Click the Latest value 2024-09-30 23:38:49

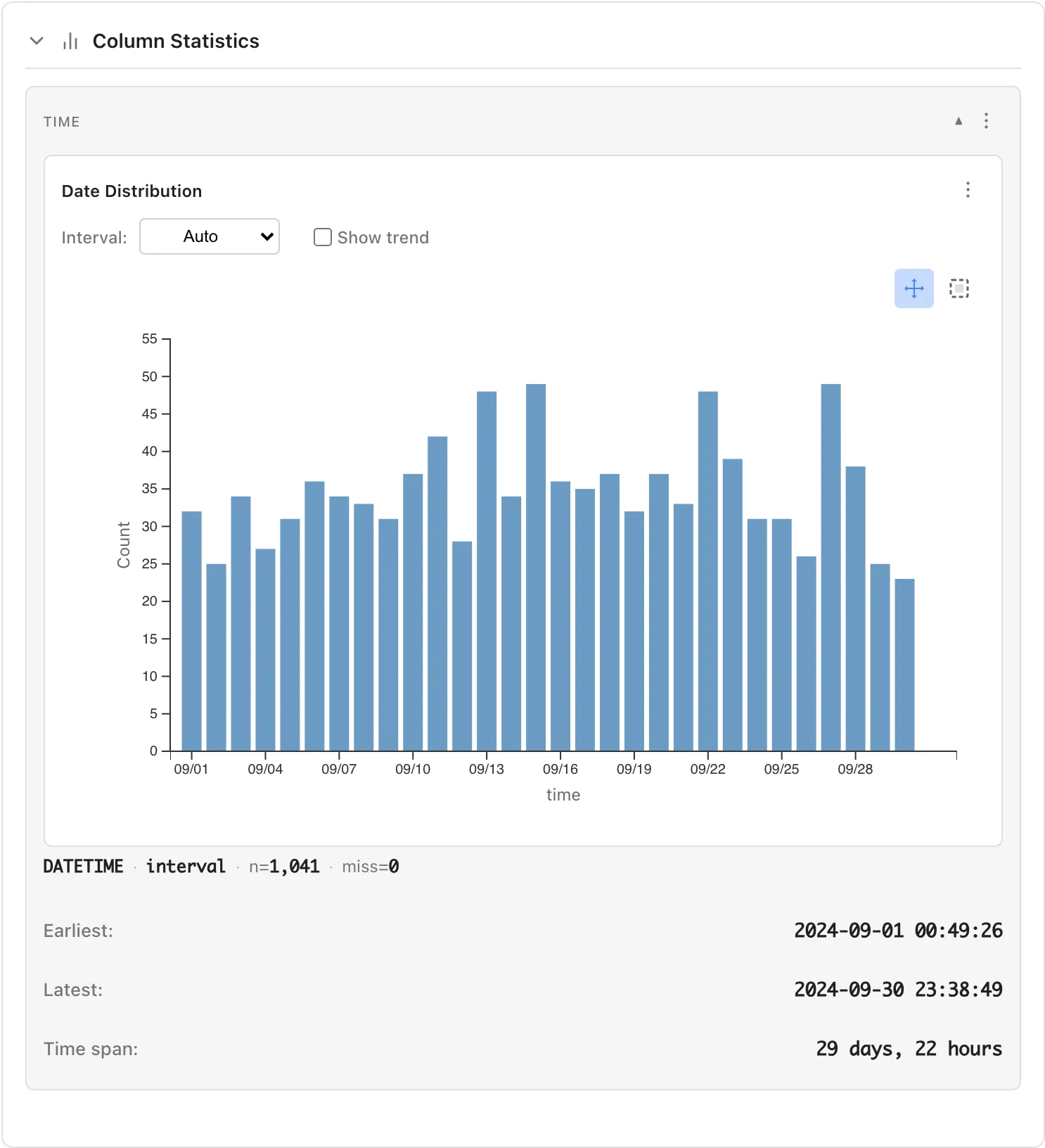[898, 990]
